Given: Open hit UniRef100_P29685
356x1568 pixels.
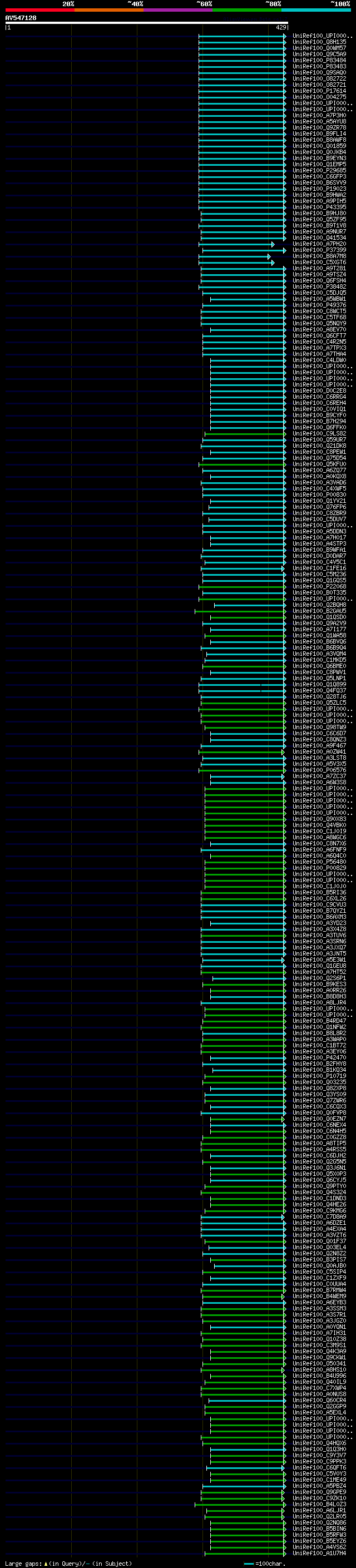Looking at the screenshot, I should pyautogui.click(x=319, y=170).
